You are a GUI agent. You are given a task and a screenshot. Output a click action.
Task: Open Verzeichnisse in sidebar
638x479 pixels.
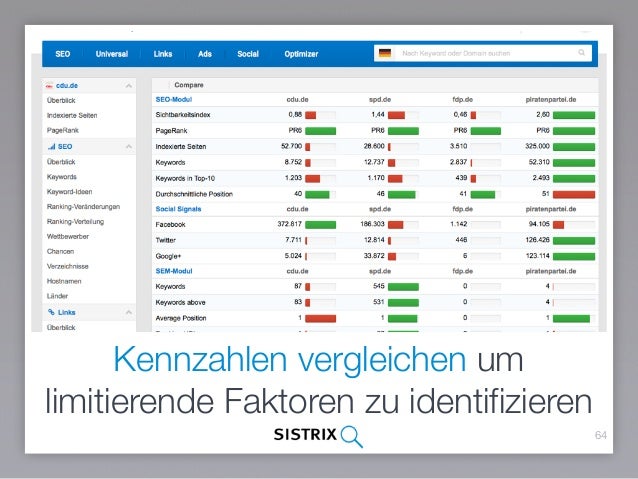68,267
